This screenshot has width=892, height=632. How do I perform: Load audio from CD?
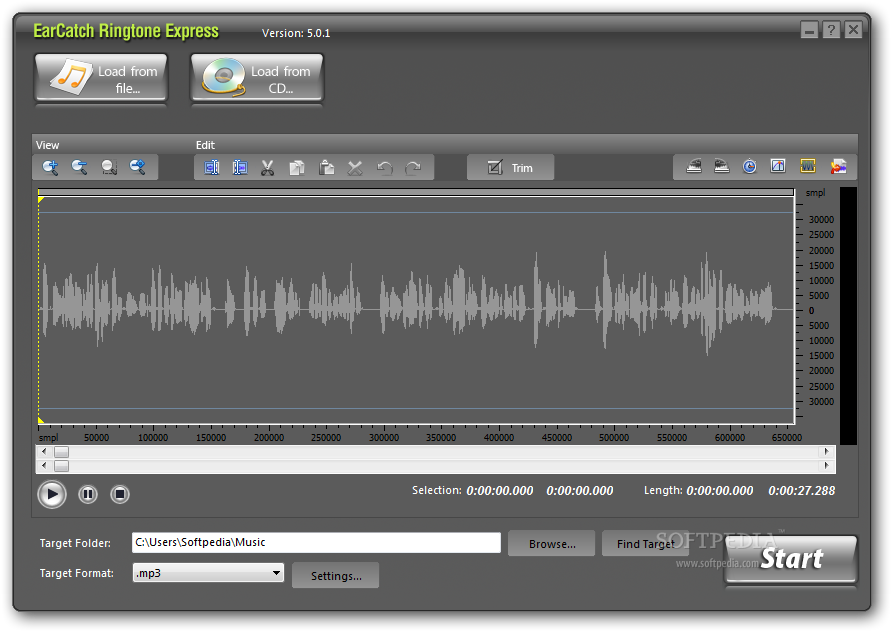click(257, 79)
